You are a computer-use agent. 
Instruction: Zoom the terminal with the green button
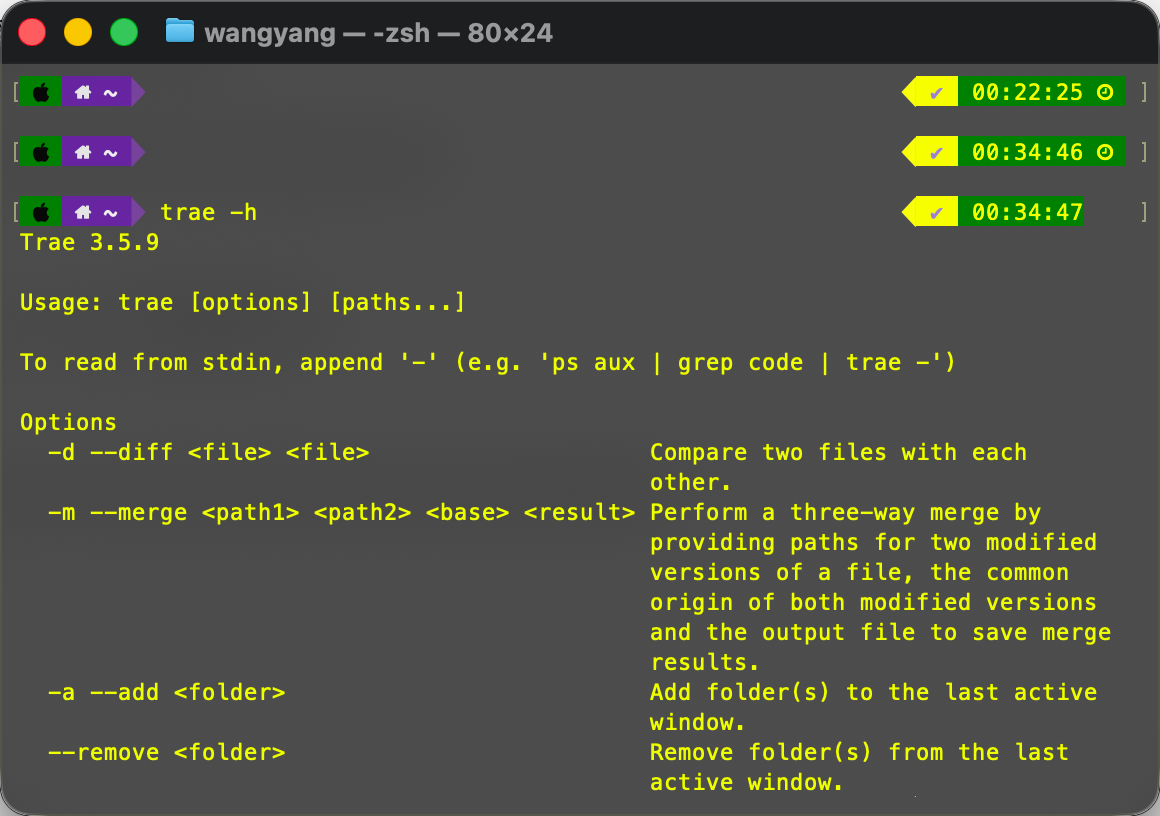(x=124, y=32)
